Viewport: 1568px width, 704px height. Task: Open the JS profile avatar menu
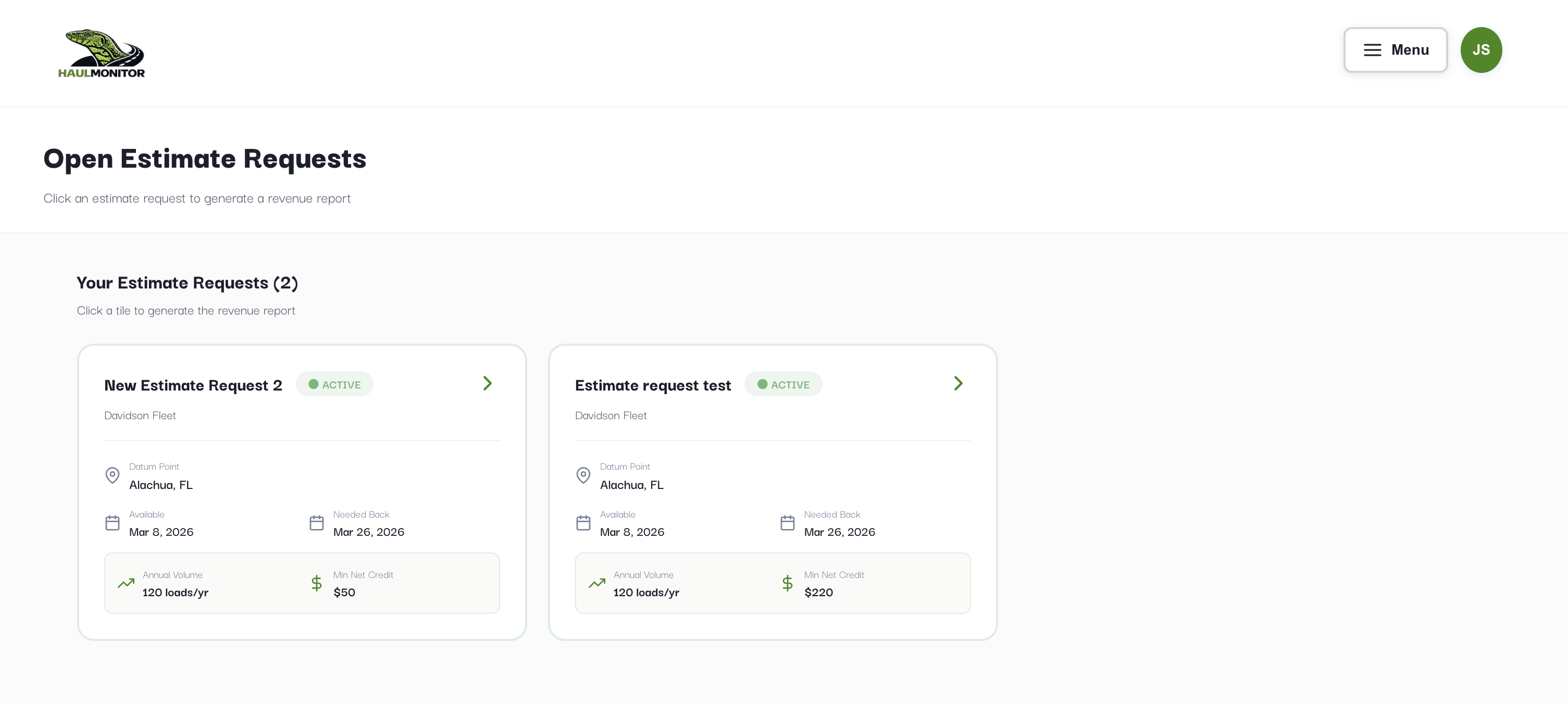click(x=1481, y=50)
